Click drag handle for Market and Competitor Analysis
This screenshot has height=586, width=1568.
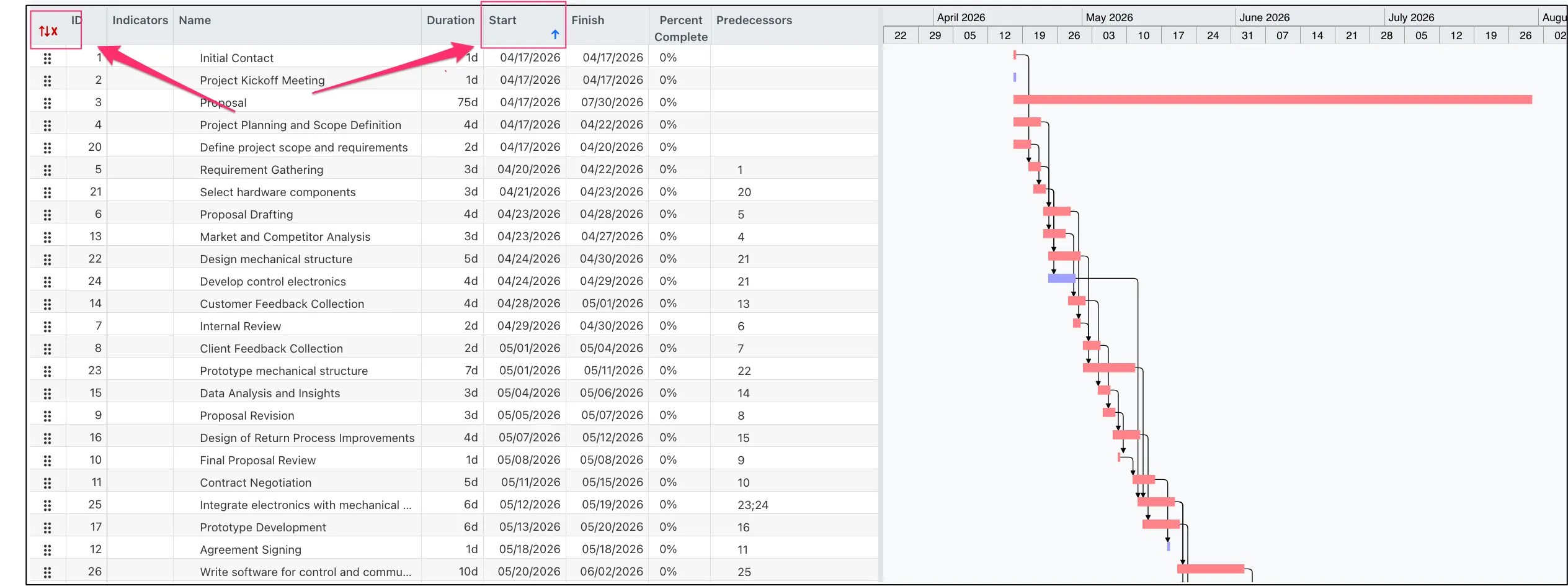click(x=47, y=237)
